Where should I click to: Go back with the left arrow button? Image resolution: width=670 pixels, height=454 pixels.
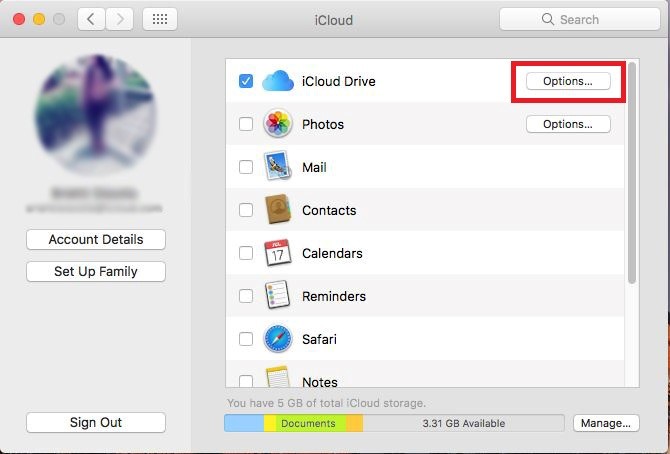pos(91,19)
